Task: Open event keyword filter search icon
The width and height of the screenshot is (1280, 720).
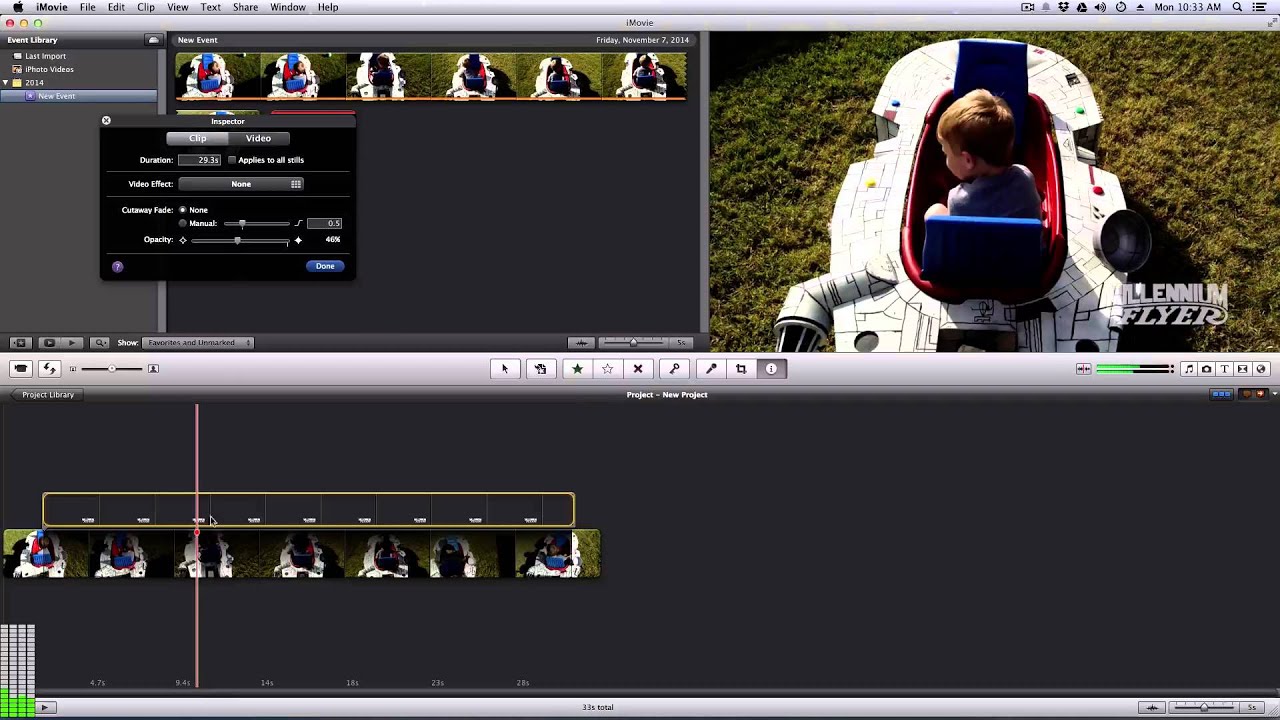Action: 99,343
